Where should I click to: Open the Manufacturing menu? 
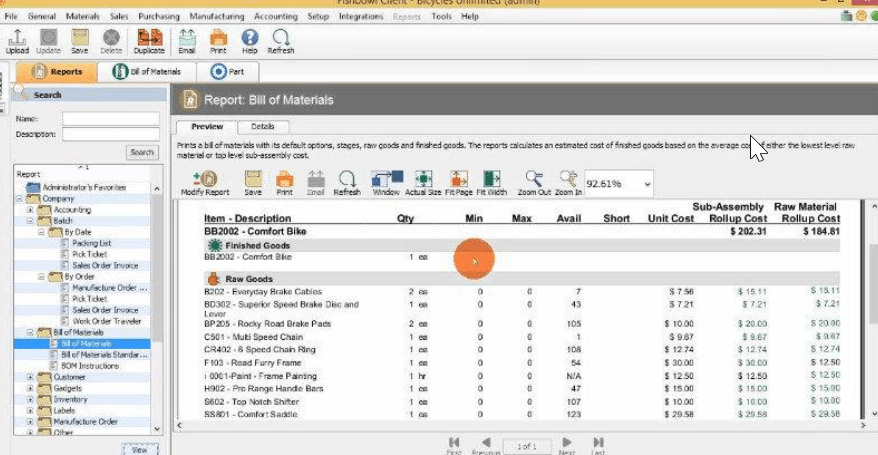pyautogui.click(x=217, y=16)
